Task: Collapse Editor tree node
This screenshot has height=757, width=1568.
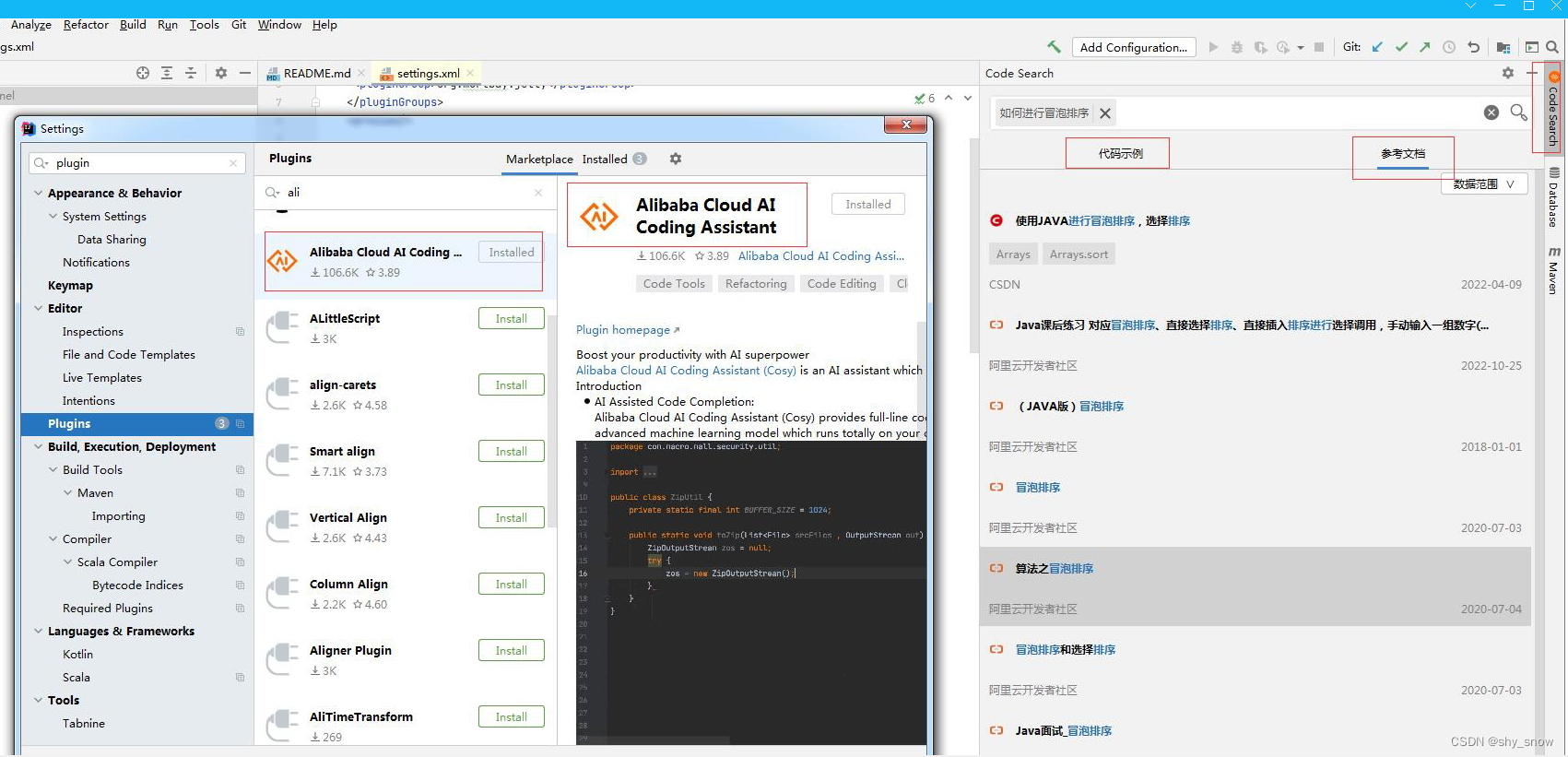Action: (39, 308)
